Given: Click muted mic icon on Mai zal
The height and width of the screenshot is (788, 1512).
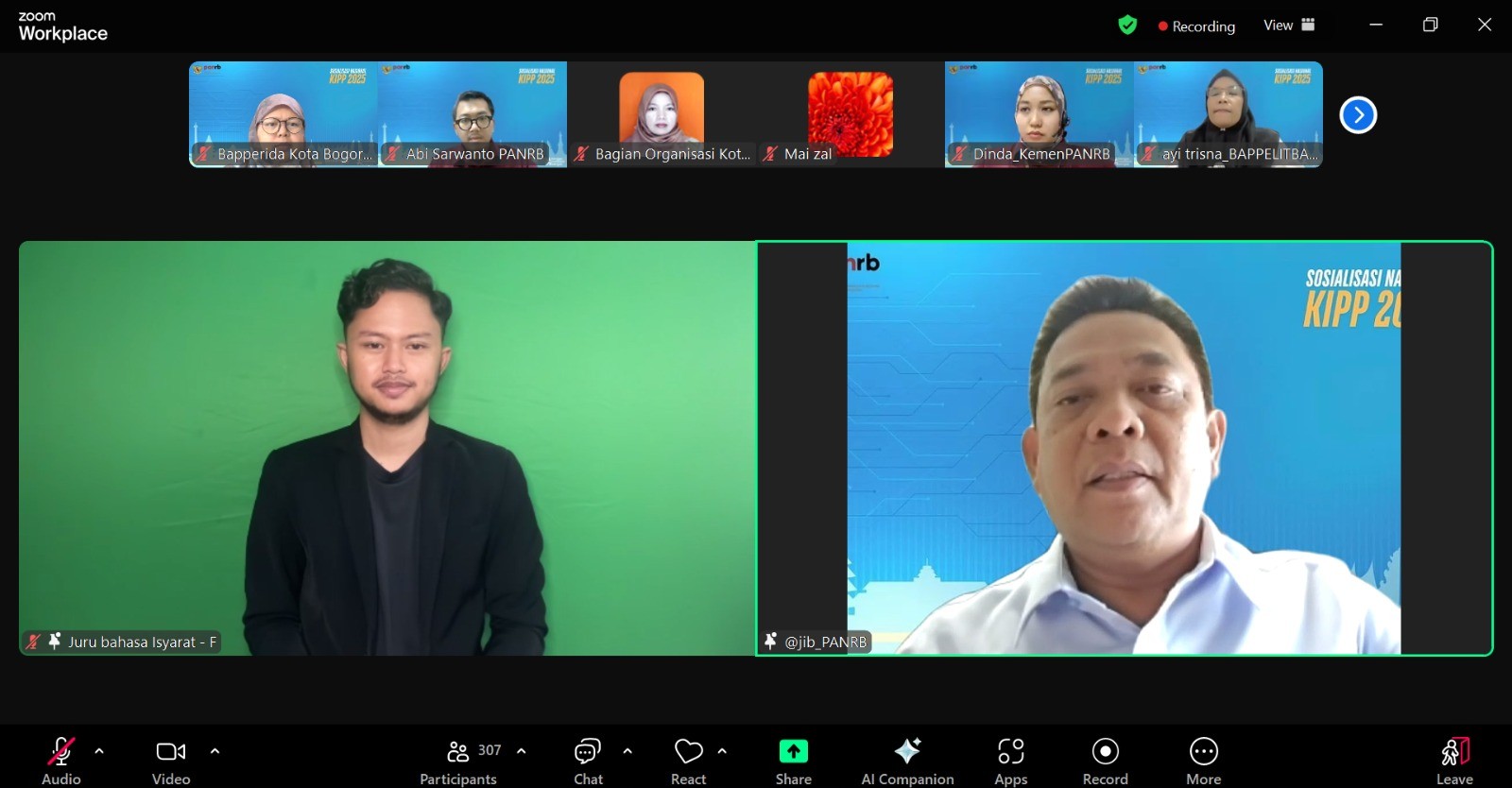Looking at the screenshot, I should [x=770, y=154].
